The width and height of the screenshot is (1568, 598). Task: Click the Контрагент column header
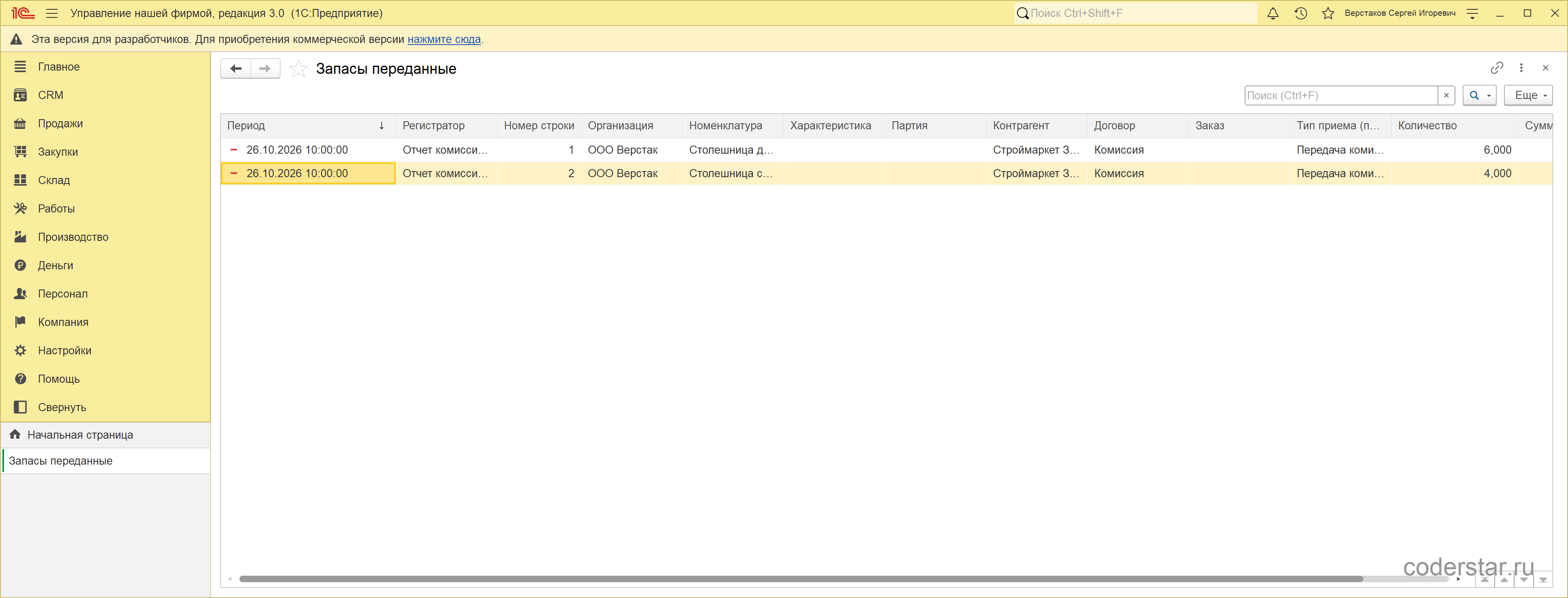pos(1036,125)
